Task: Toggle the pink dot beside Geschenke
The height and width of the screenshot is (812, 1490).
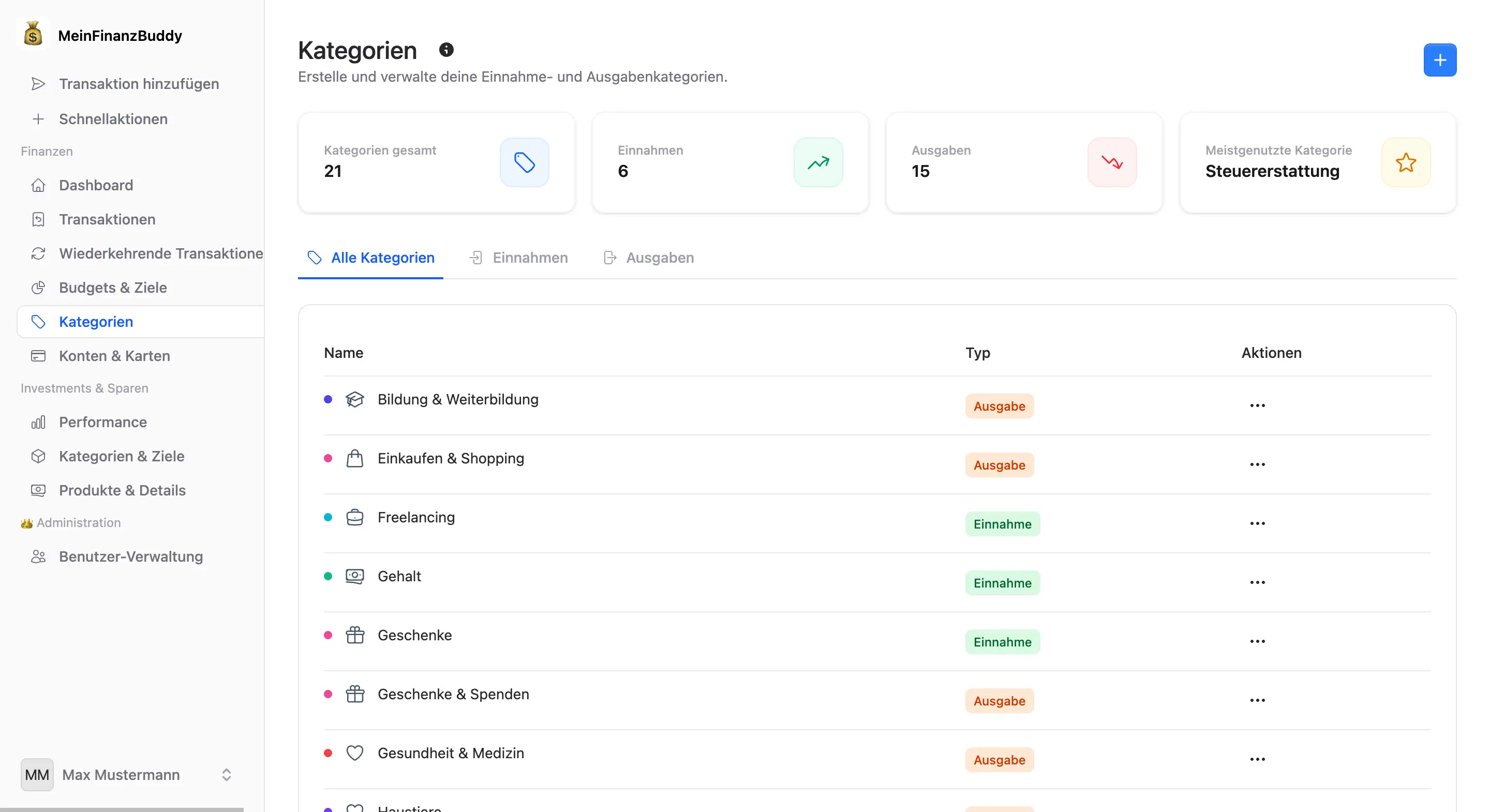Action: tap(328, 636)
